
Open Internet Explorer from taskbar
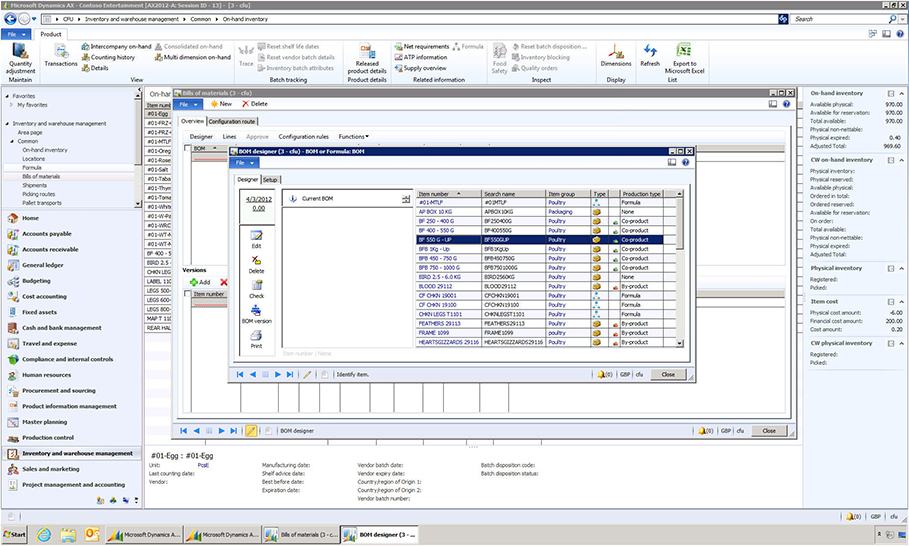pos(44,534)
